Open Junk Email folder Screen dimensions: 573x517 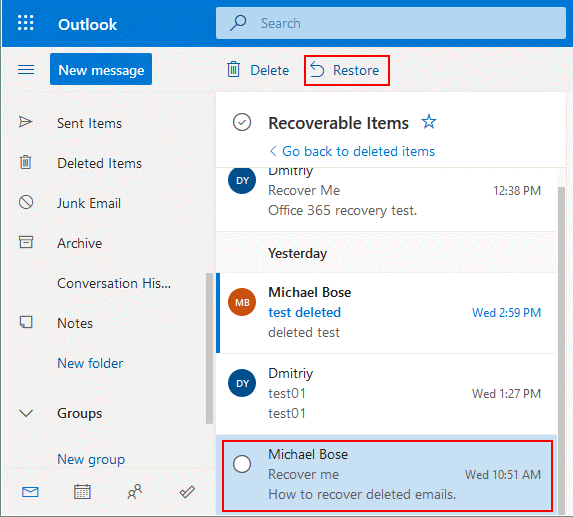[89, 203]
